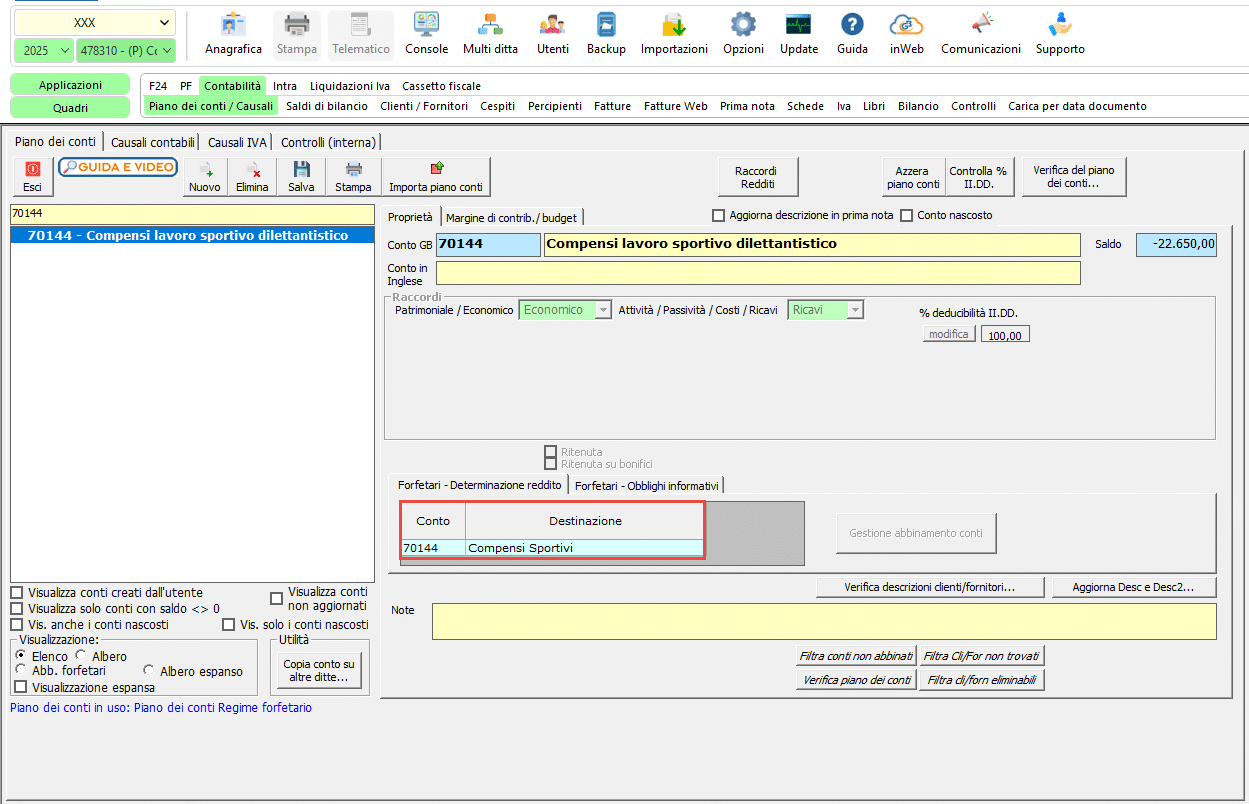Click Verifica del piano dei conti button
Image resolution: width=1249 pixels, height=804 pixels.
1072,177
